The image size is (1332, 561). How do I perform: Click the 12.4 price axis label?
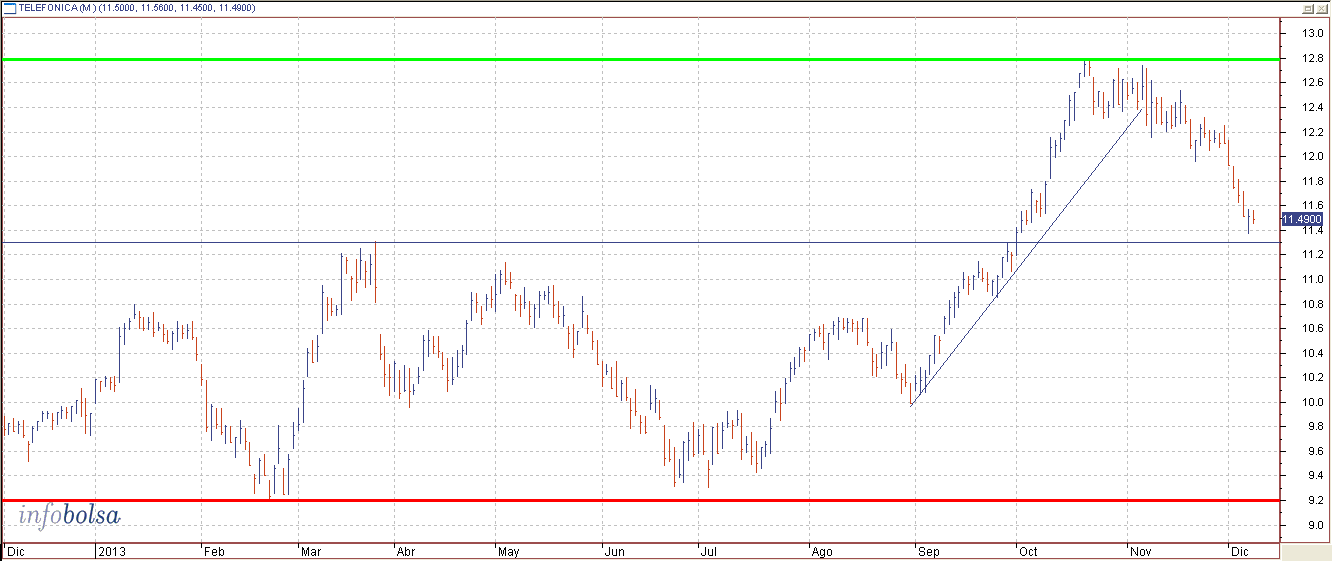(x=1312, y=107)
